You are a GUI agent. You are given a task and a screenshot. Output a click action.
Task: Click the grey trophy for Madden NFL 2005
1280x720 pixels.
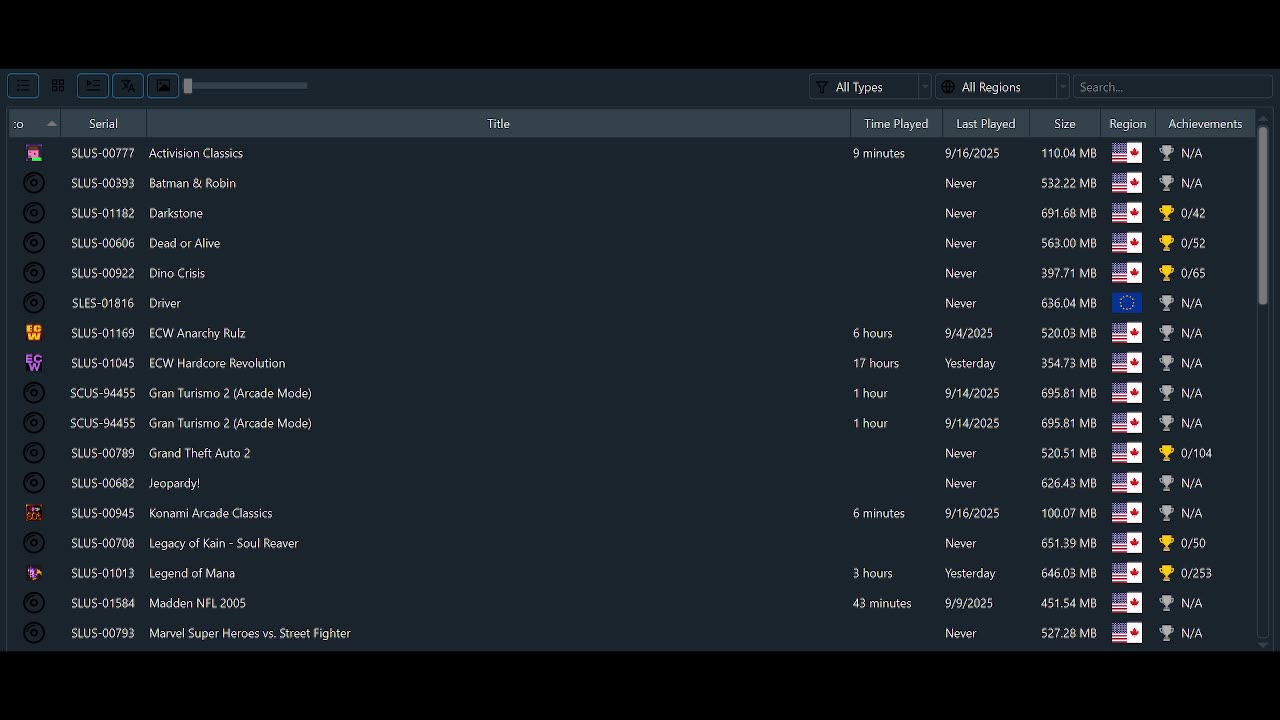click(x=1166, y=603)
